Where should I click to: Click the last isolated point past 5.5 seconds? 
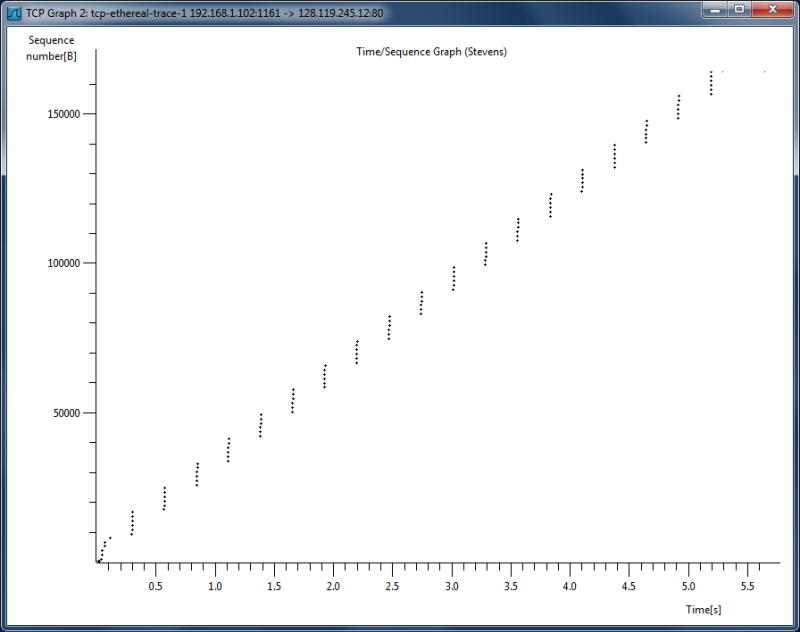pyautogui.click(x=764, y=72)
